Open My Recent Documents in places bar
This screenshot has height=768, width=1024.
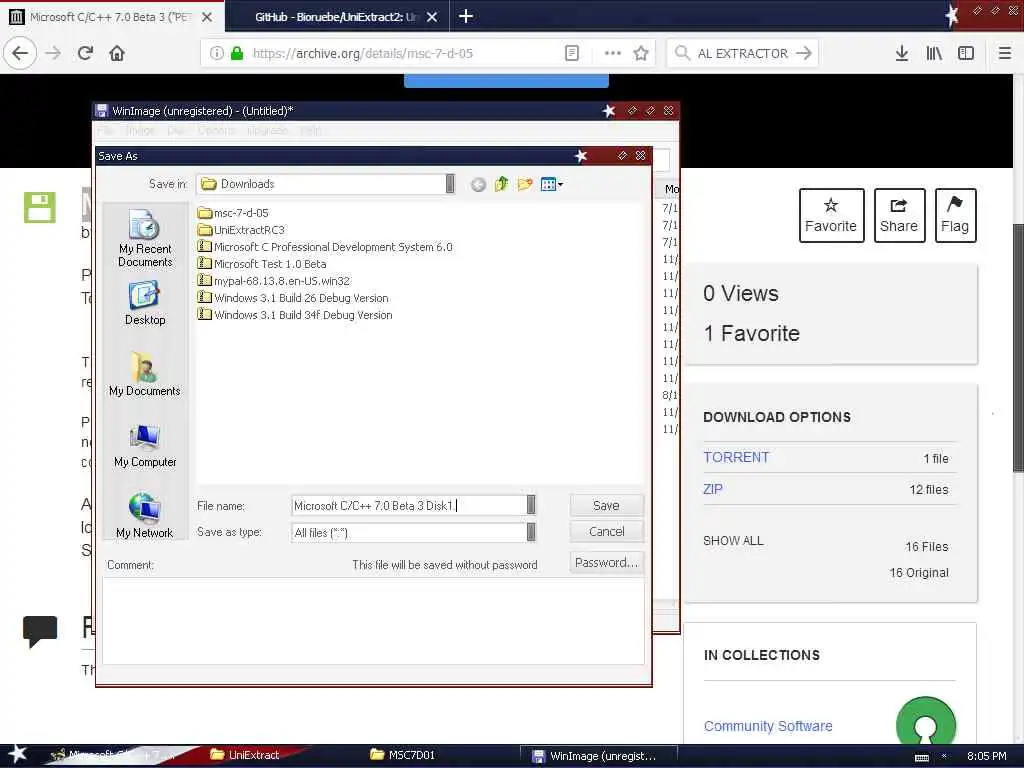[x=145, y=239]
